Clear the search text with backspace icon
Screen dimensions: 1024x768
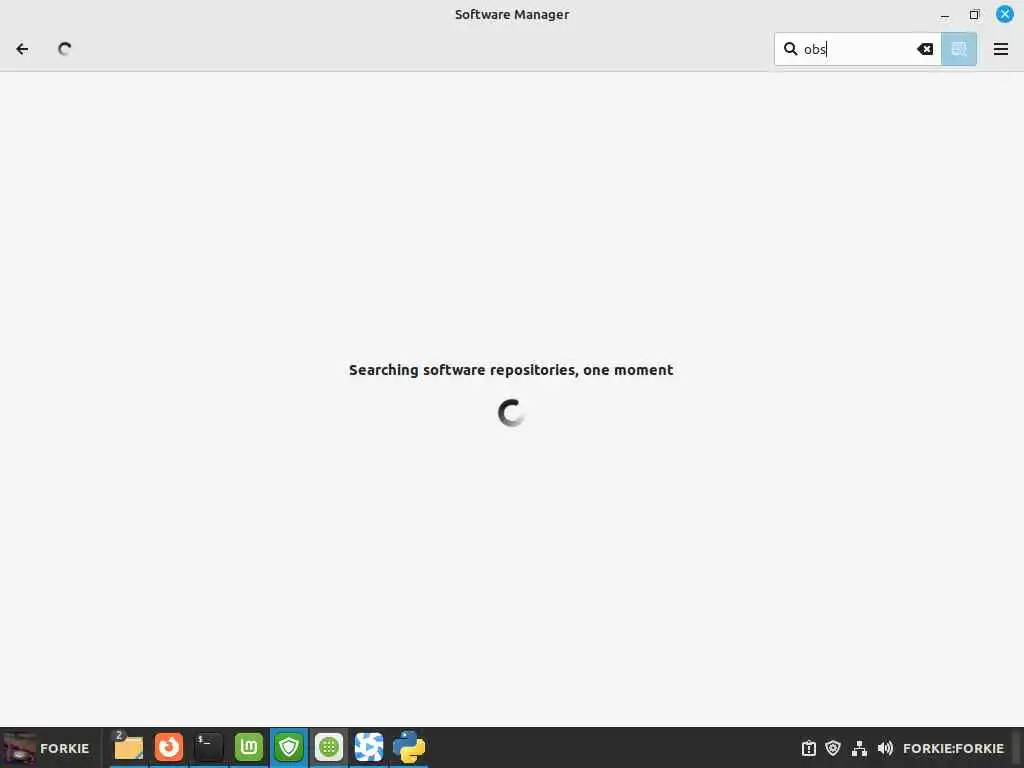[925, 49]
